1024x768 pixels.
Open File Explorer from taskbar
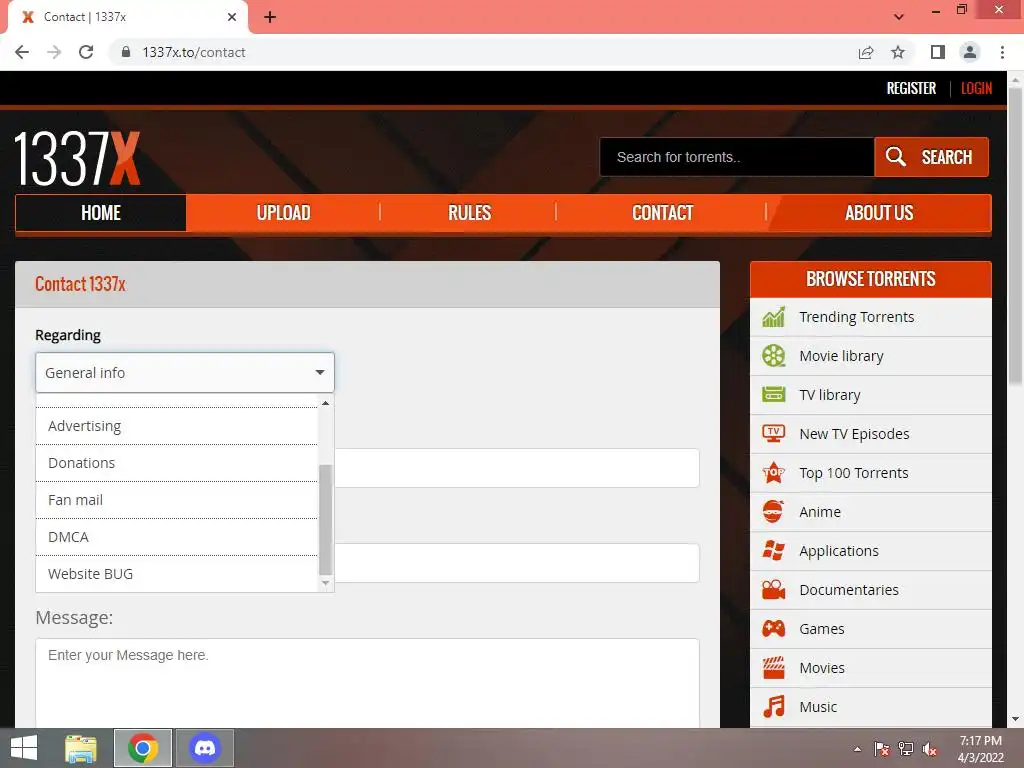81,748
